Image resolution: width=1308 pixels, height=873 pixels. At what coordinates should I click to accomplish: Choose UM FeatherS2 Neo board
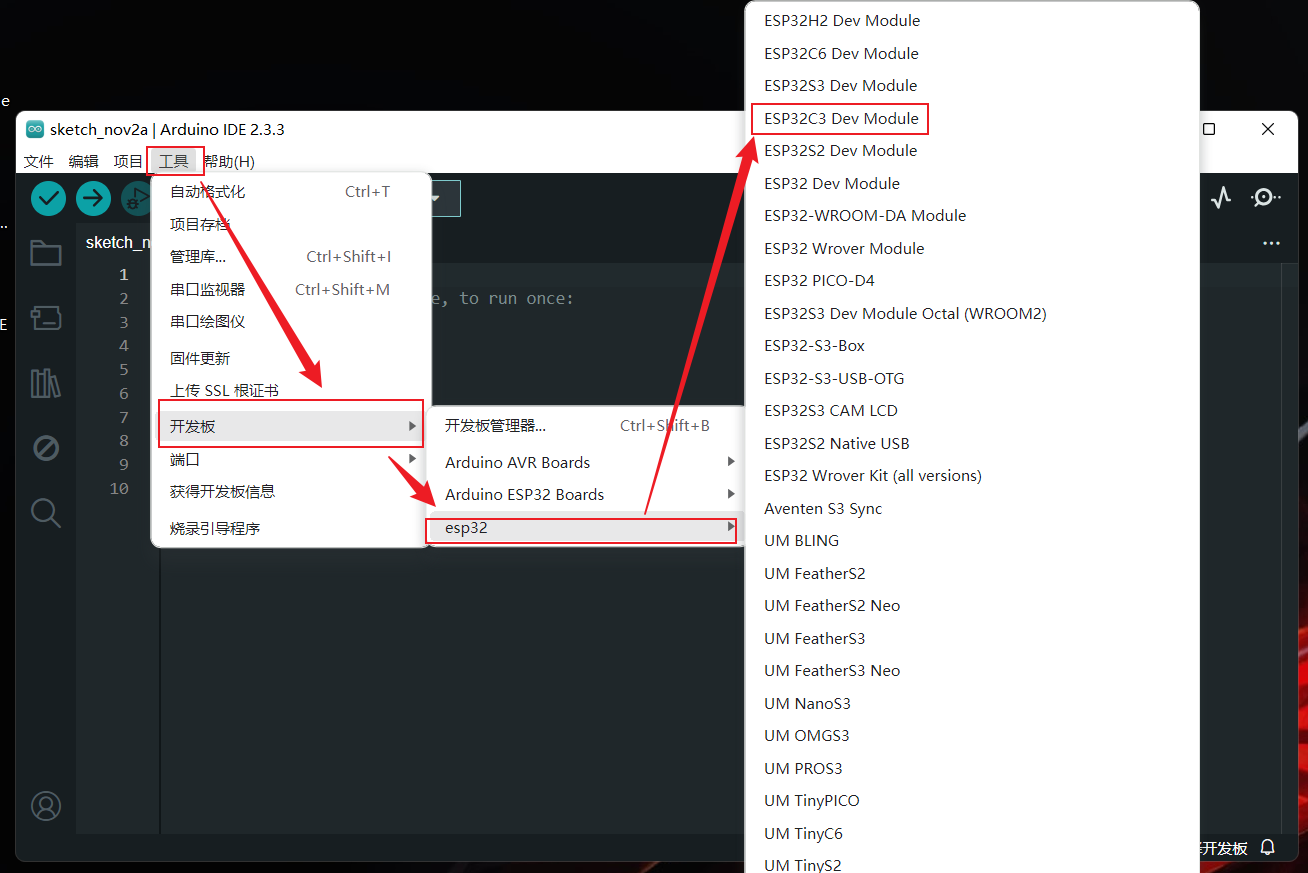[x=832, y=605]
